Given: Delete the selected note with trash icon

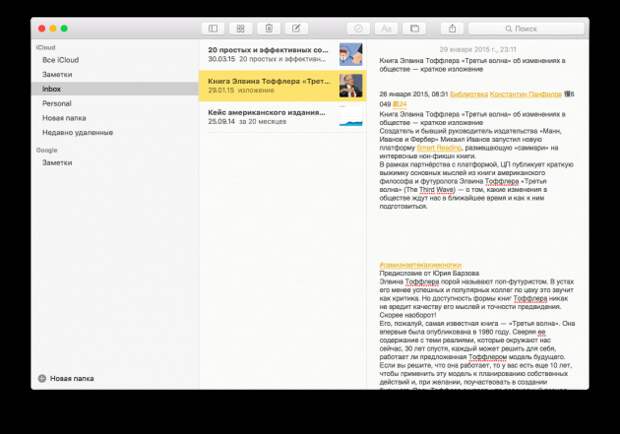Looking at the screenshot, I should click(x=269, y=28).
